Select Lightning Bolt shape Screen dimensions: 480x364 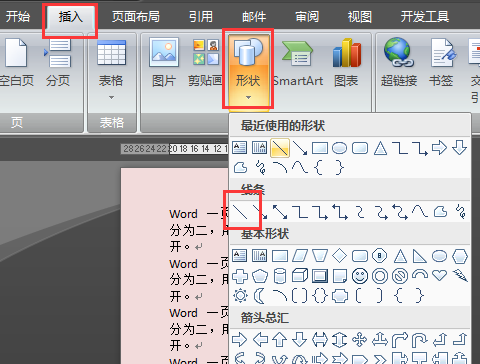tap(460, 275)
